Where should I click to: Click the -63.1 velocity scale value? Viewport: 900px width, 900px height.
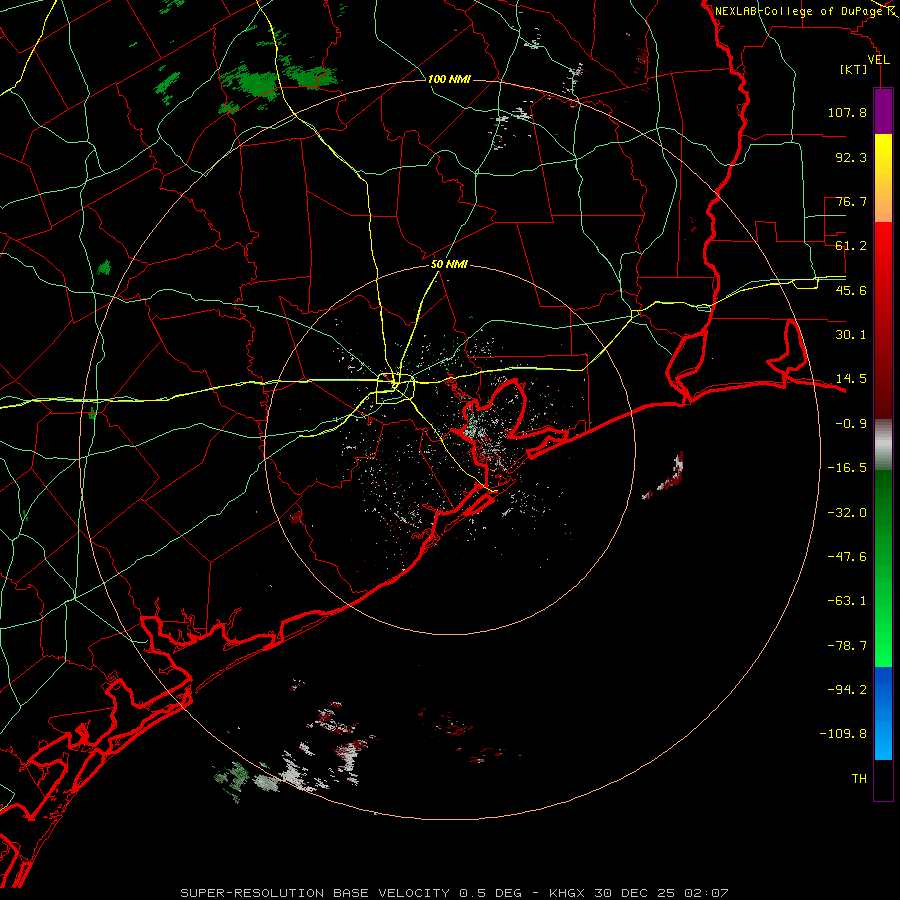pos(847,601)
